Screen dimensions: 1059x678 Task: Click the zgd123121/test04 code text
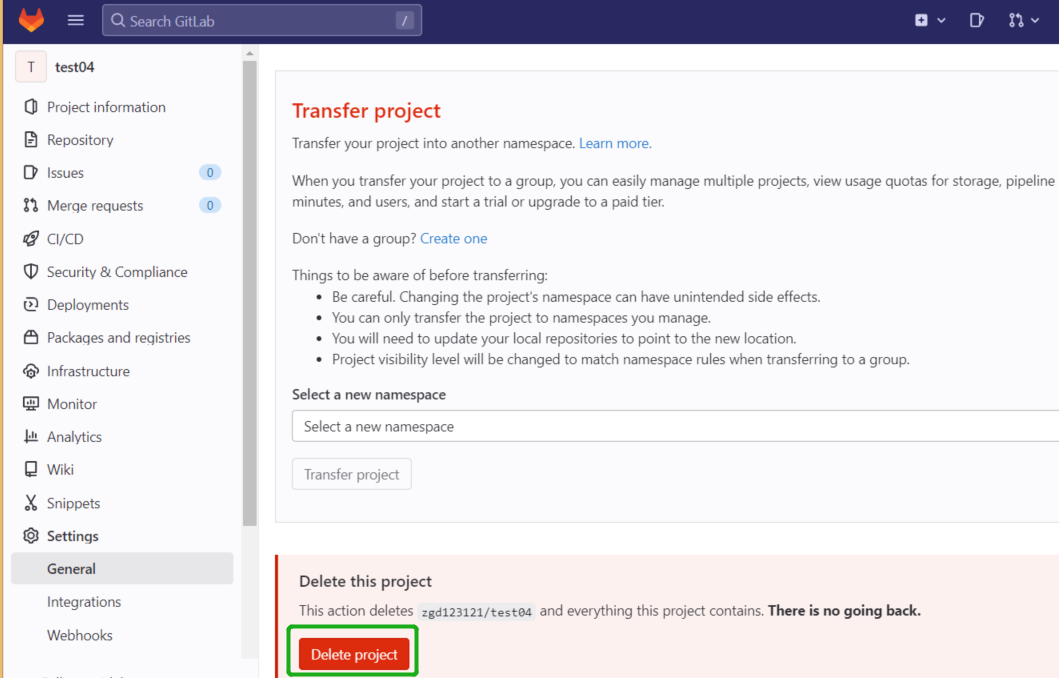pos(477,612)
